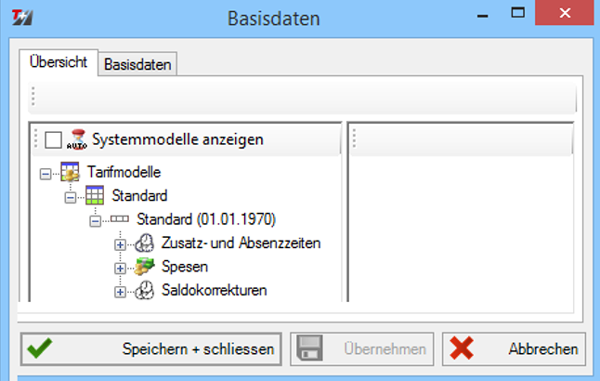Viewport: 600px width, 381px height.
Task: Collapse the Standard (01.01.1970) node
Action: click(95, 221)
